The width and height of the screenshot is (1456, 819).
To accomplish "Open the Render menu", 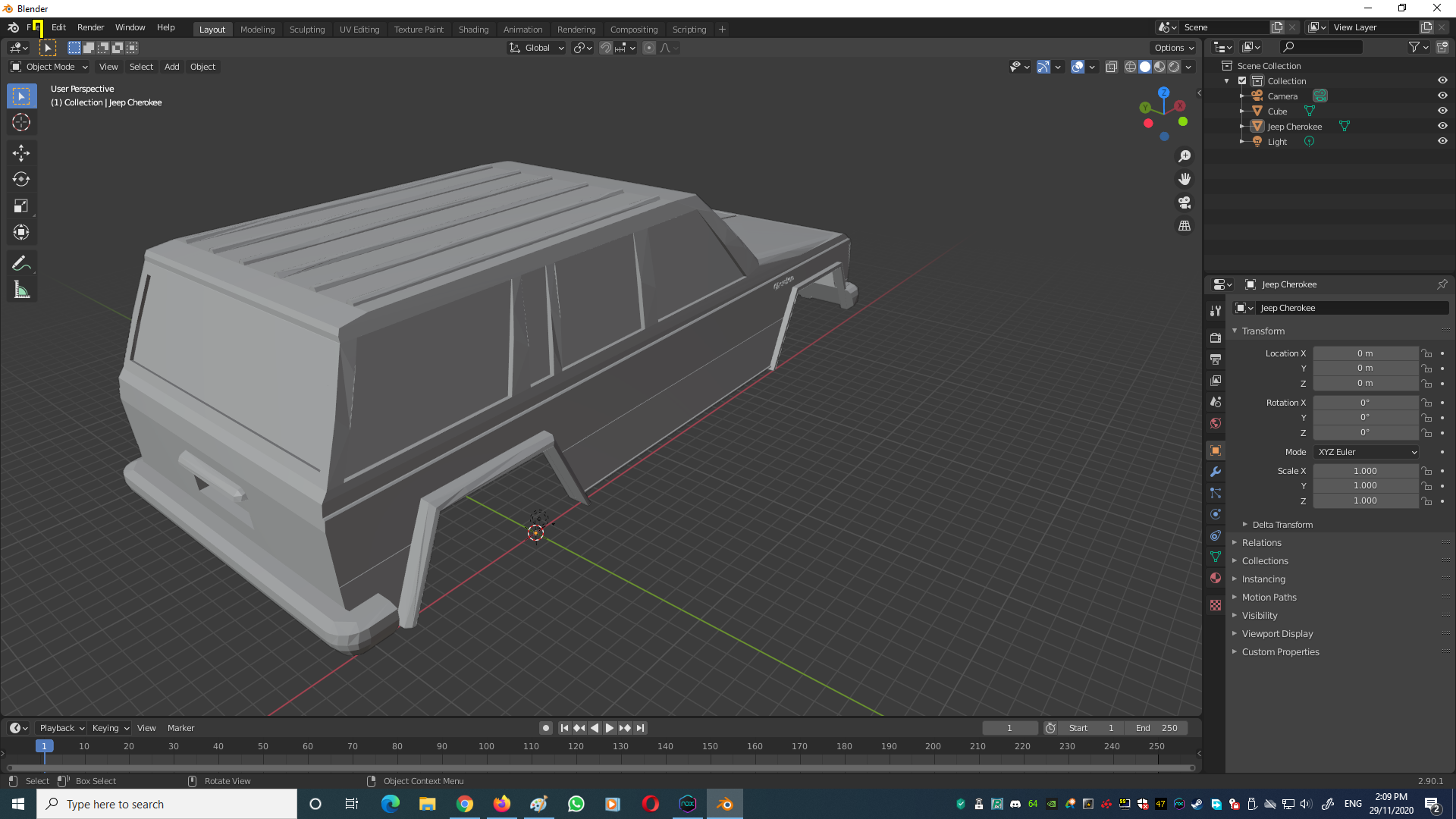I will (90, 27).
